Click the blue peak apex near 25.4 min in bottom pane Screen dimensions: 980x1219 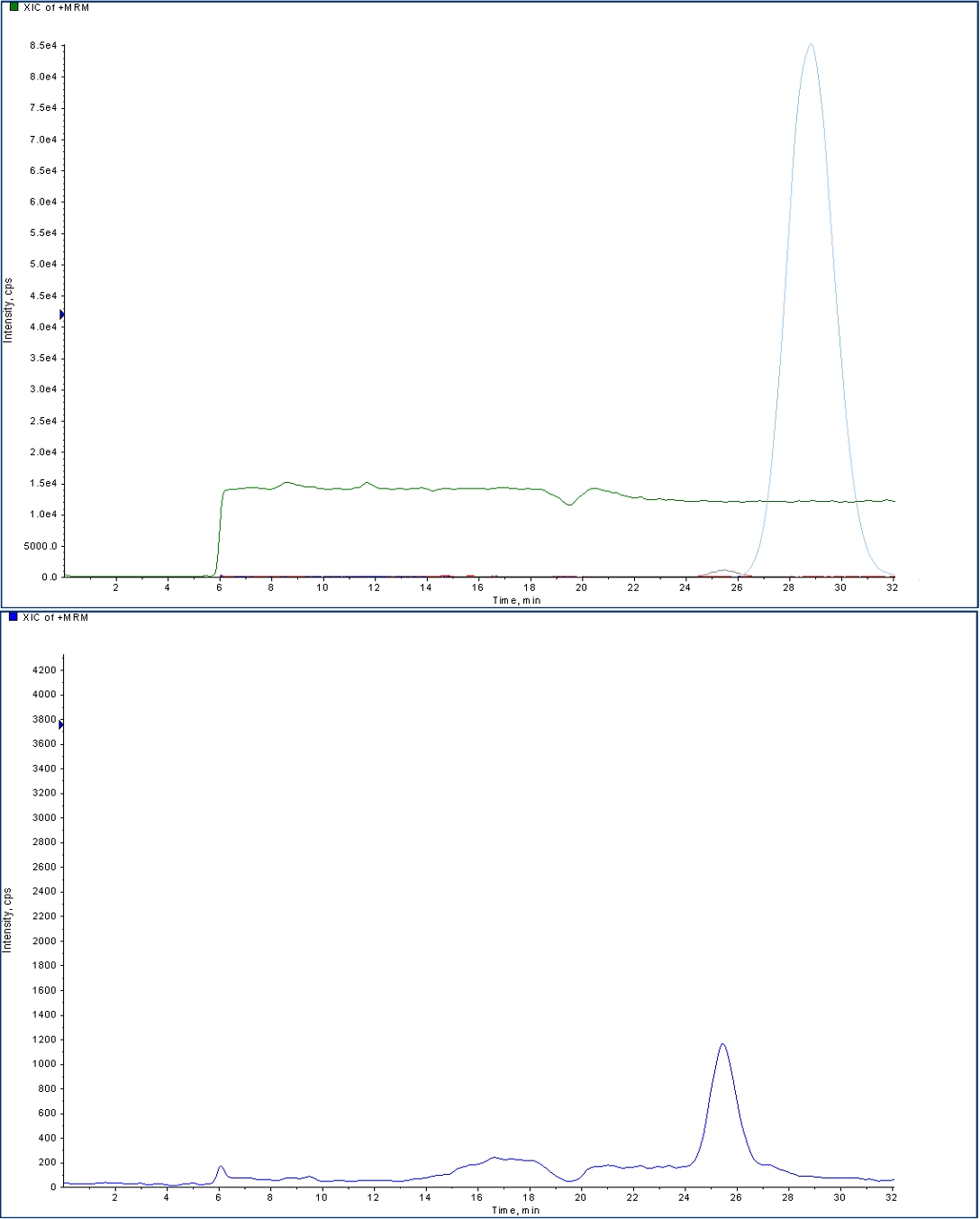tap(722, 1044)
